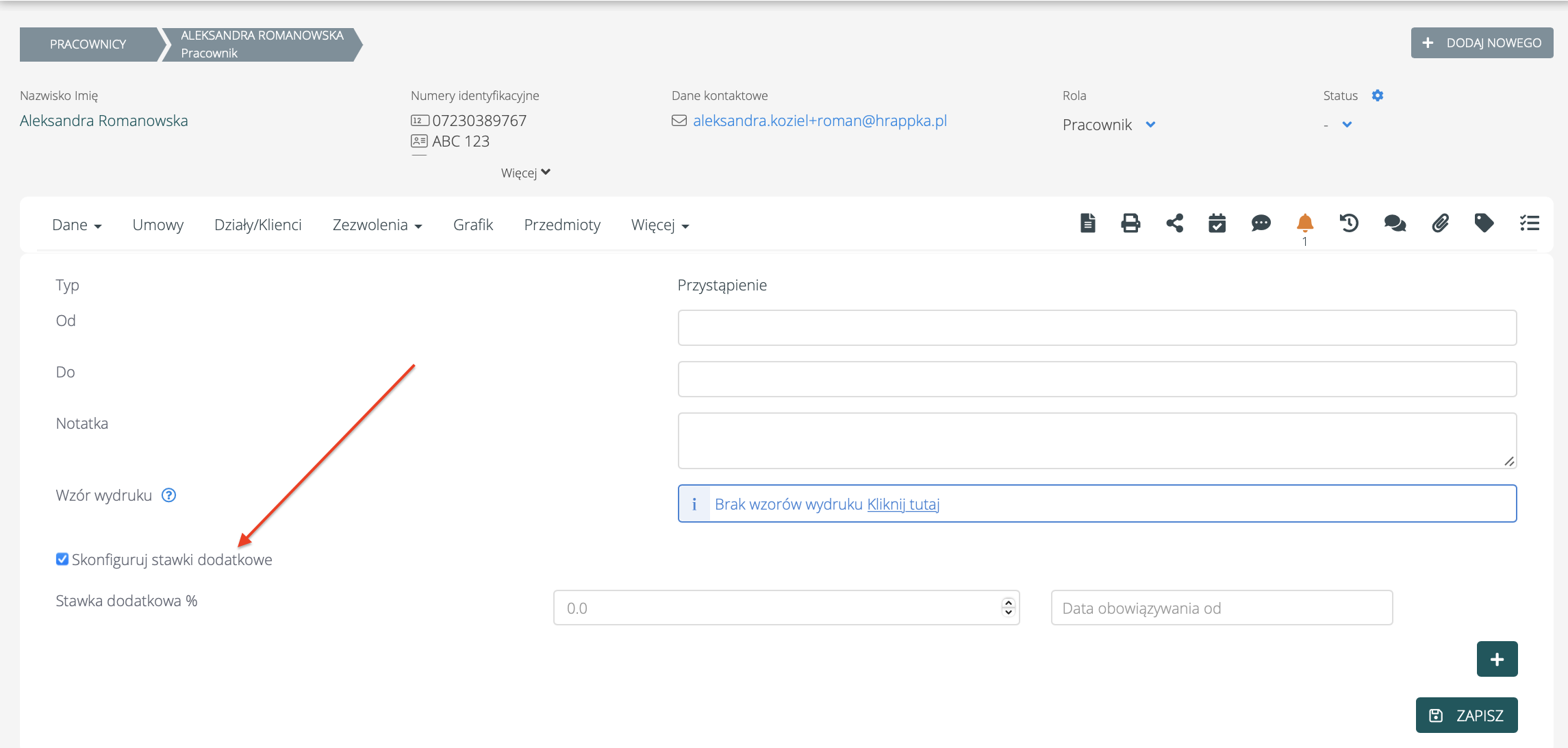The image size is (1568, 748).
Task: Expand Więcej under identification numbers
Action: tap(525, 173)
